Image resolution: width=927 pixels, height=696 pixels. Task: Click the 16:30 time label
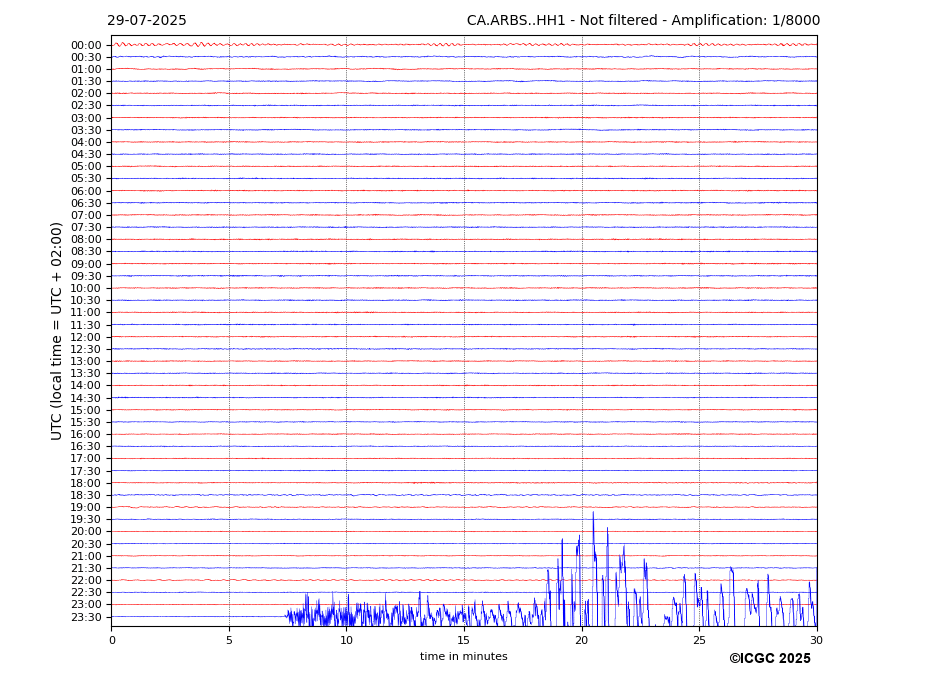(x=86, y=446)
